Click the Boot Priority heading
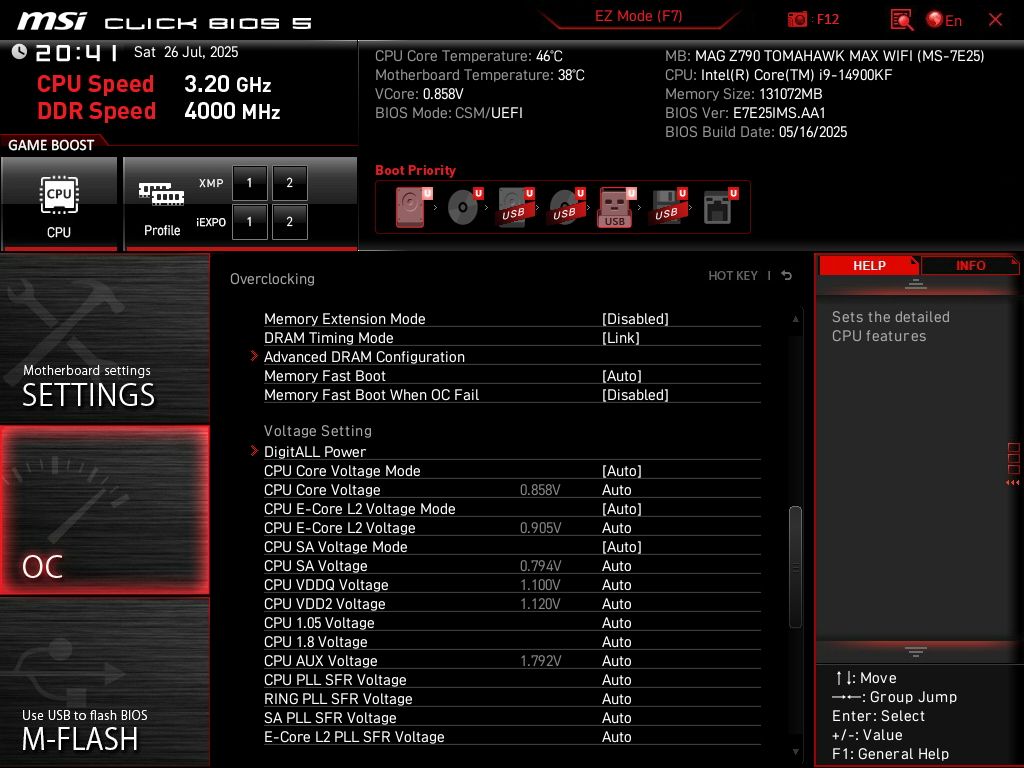This screenshot has width=1024, height=768. (x=415, y=170)
